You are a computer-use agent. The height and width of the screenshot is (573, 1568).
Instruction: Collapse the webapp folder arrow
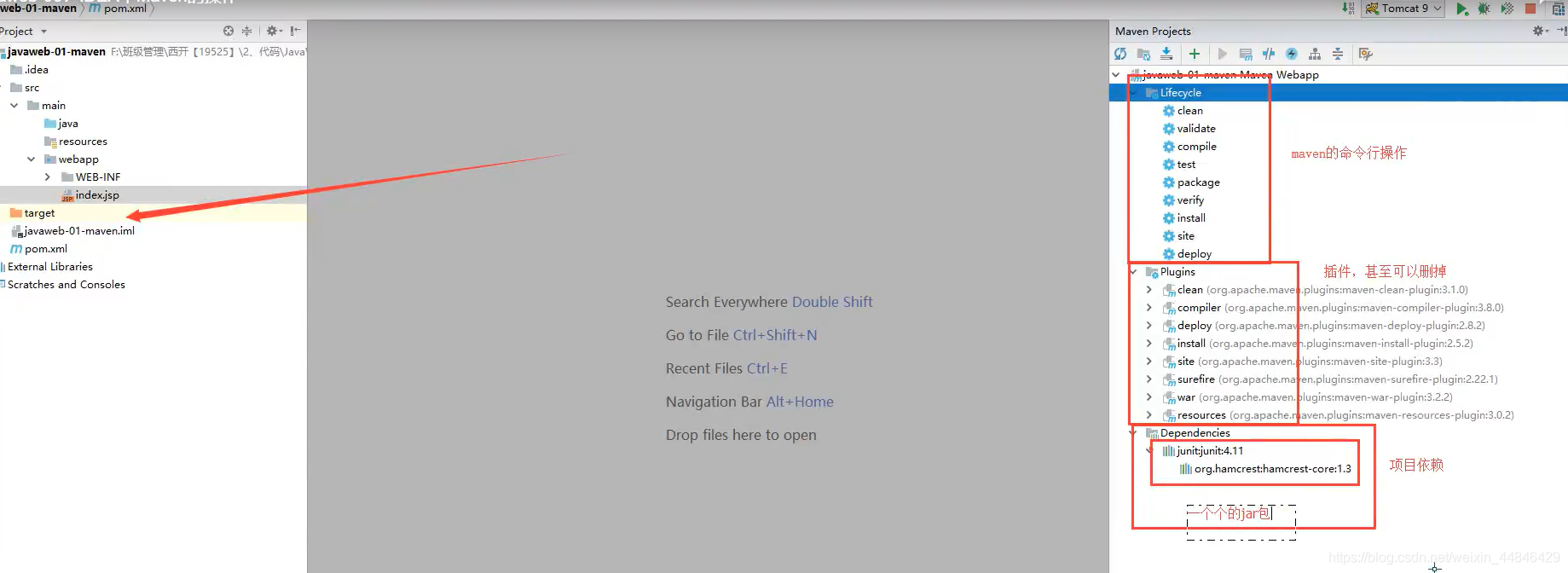pos(32,159)
